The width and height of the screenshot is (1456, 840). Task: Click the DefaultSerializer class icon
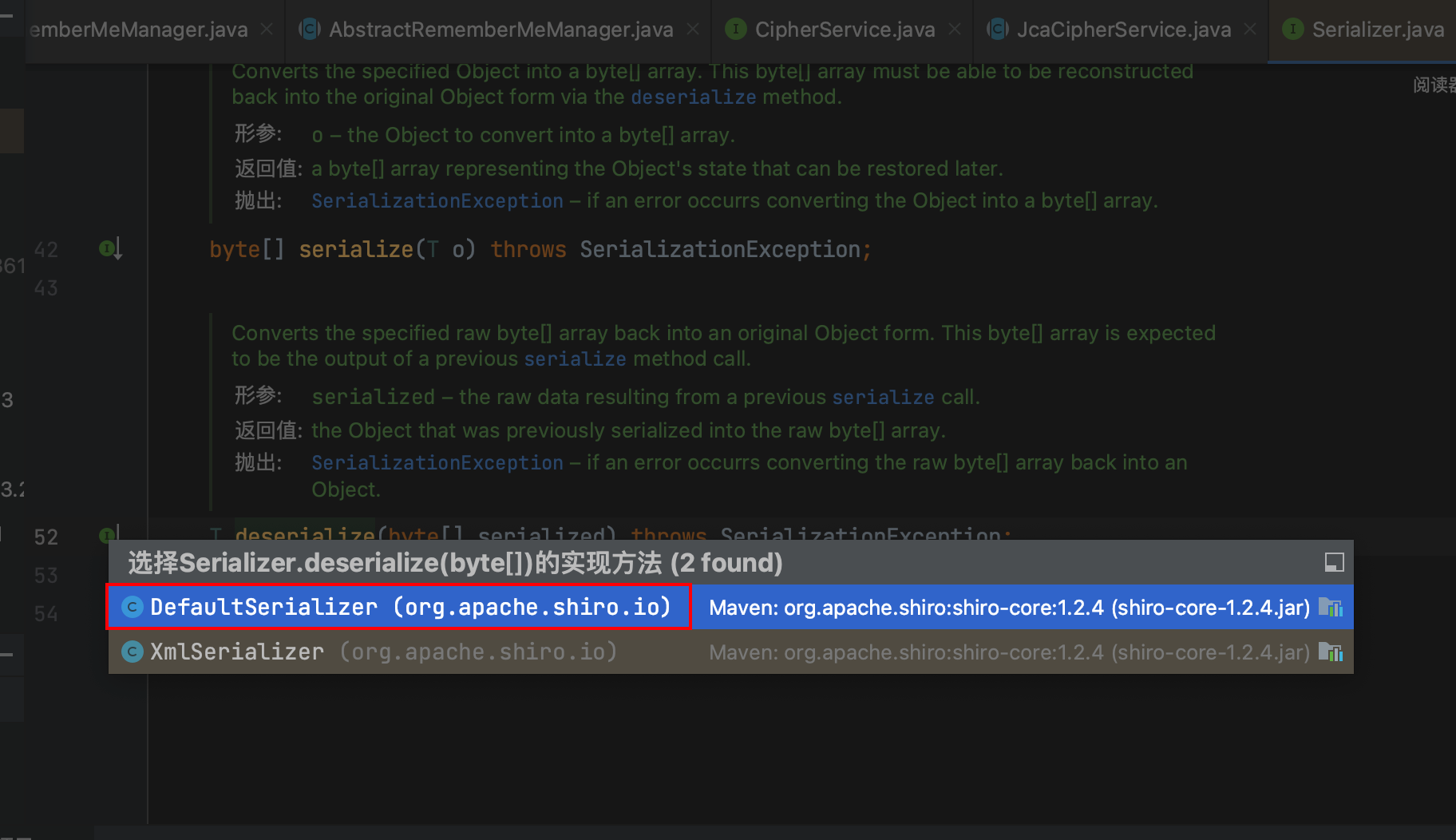click(133, 607)
